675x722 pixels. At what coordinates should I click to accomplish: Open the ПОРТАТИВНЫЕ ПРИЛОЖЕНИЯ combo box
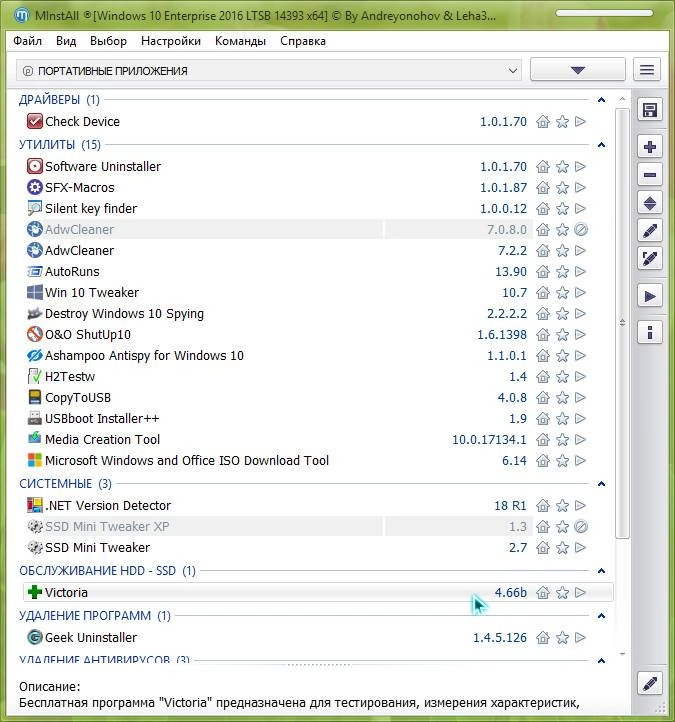point(269,70)
